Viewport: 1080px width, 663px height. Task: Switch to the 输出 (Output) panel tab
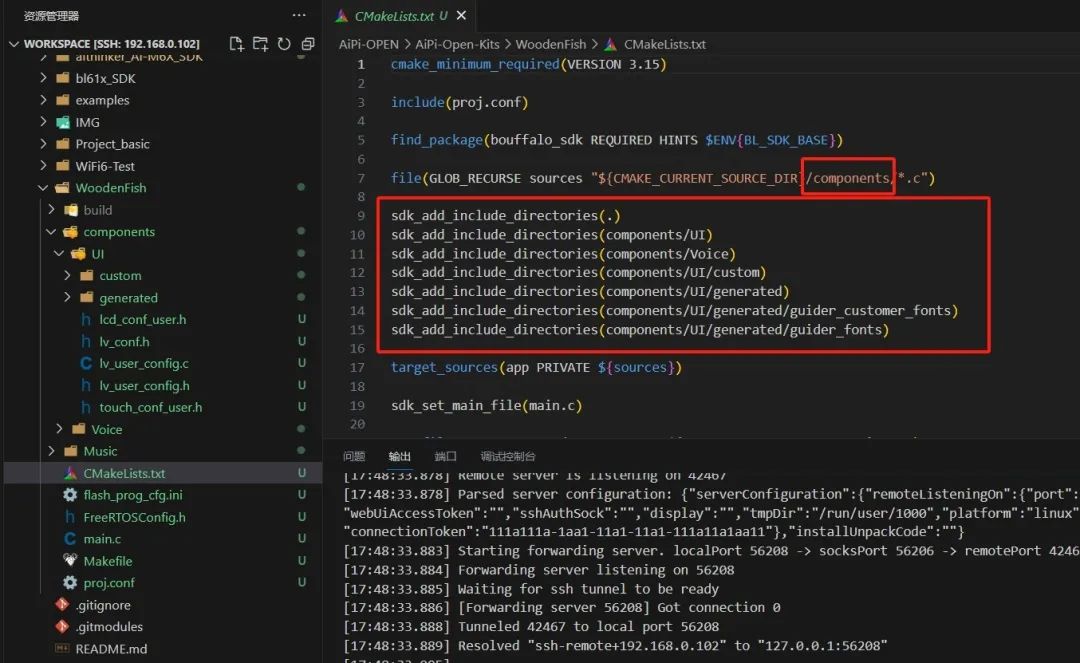pos(399,456)
